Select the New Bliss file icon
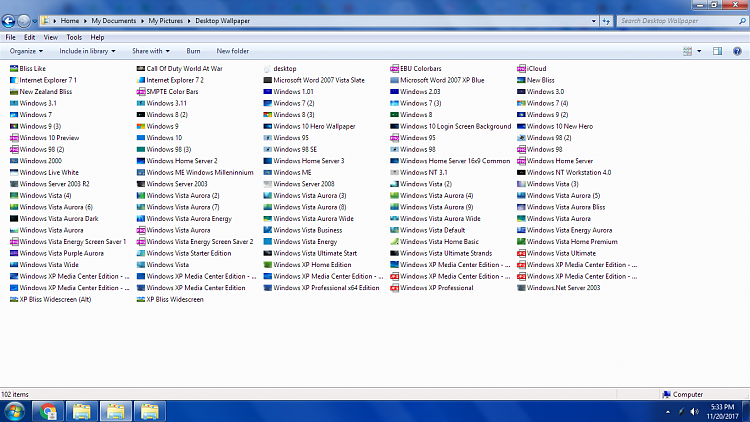Image resolution: width=750 pixels, height=422 pixels. coord(521,80)
